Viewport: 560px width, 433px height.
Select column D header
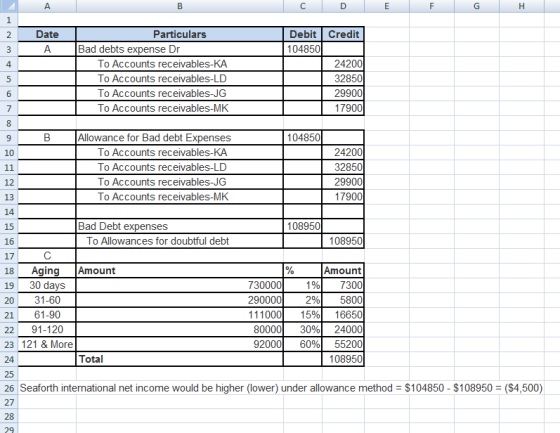343,6
